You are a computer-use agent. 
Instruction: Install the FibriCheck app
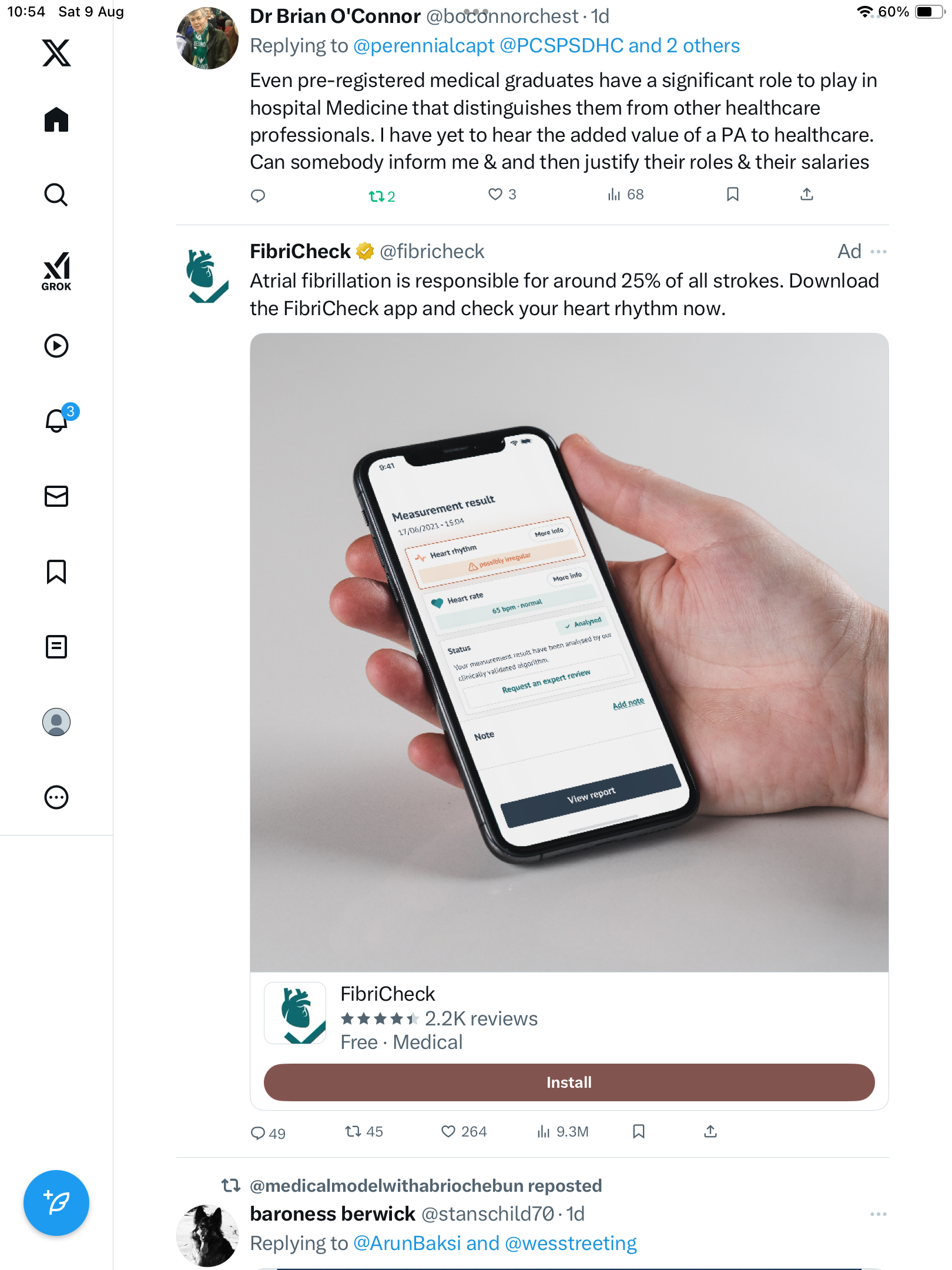tap(569, 1082)
